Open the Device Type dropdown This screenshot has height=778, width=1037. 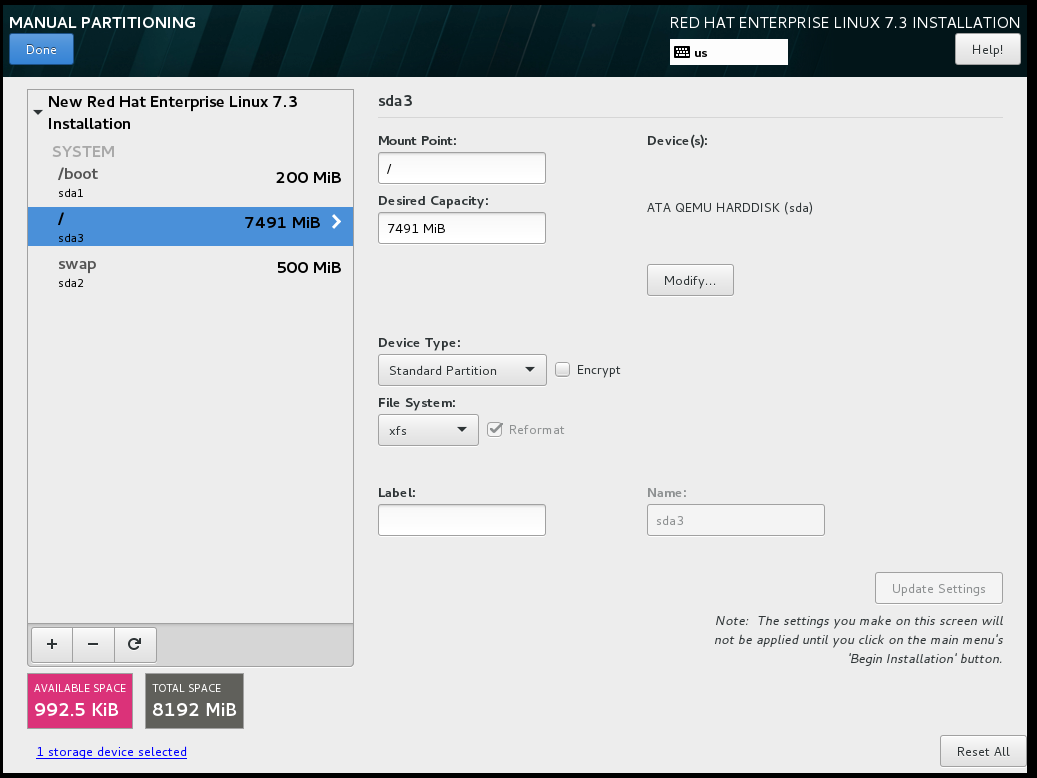click(462, 370)
